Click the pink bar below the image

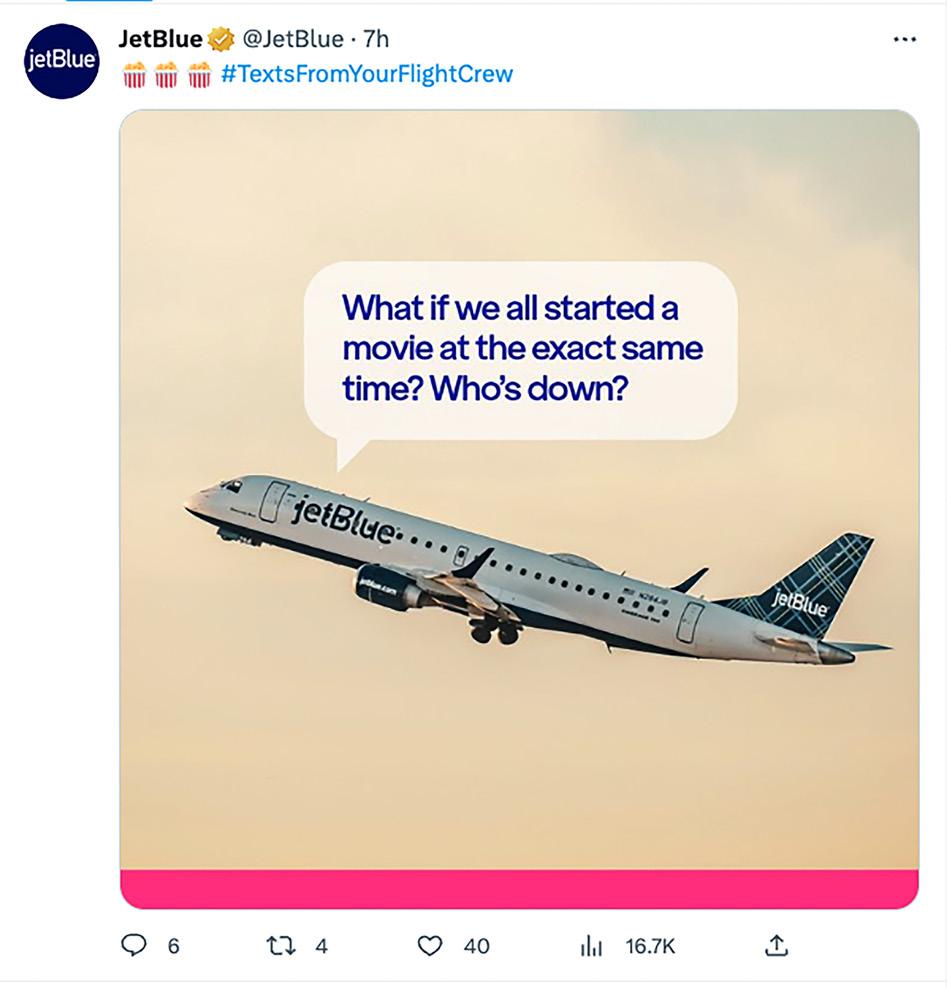coord(519,889)
